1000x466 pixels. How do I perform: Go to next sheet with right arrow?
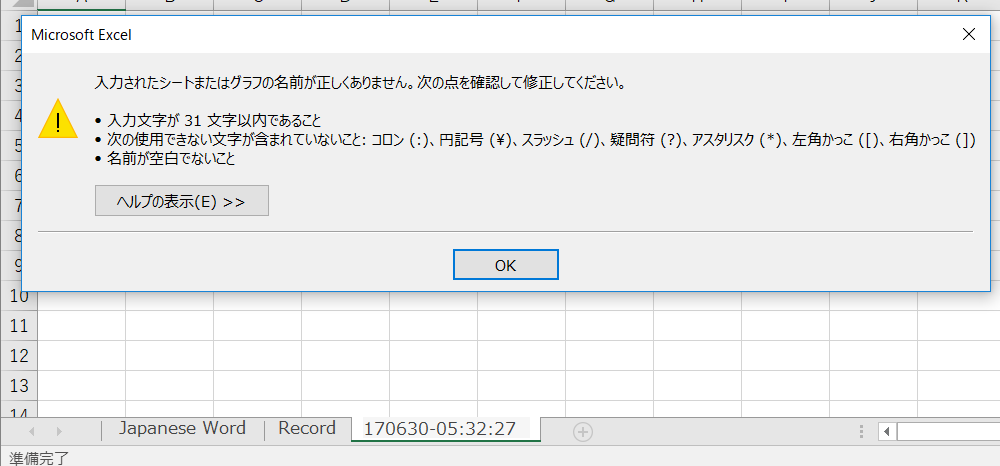coord(59,432)
